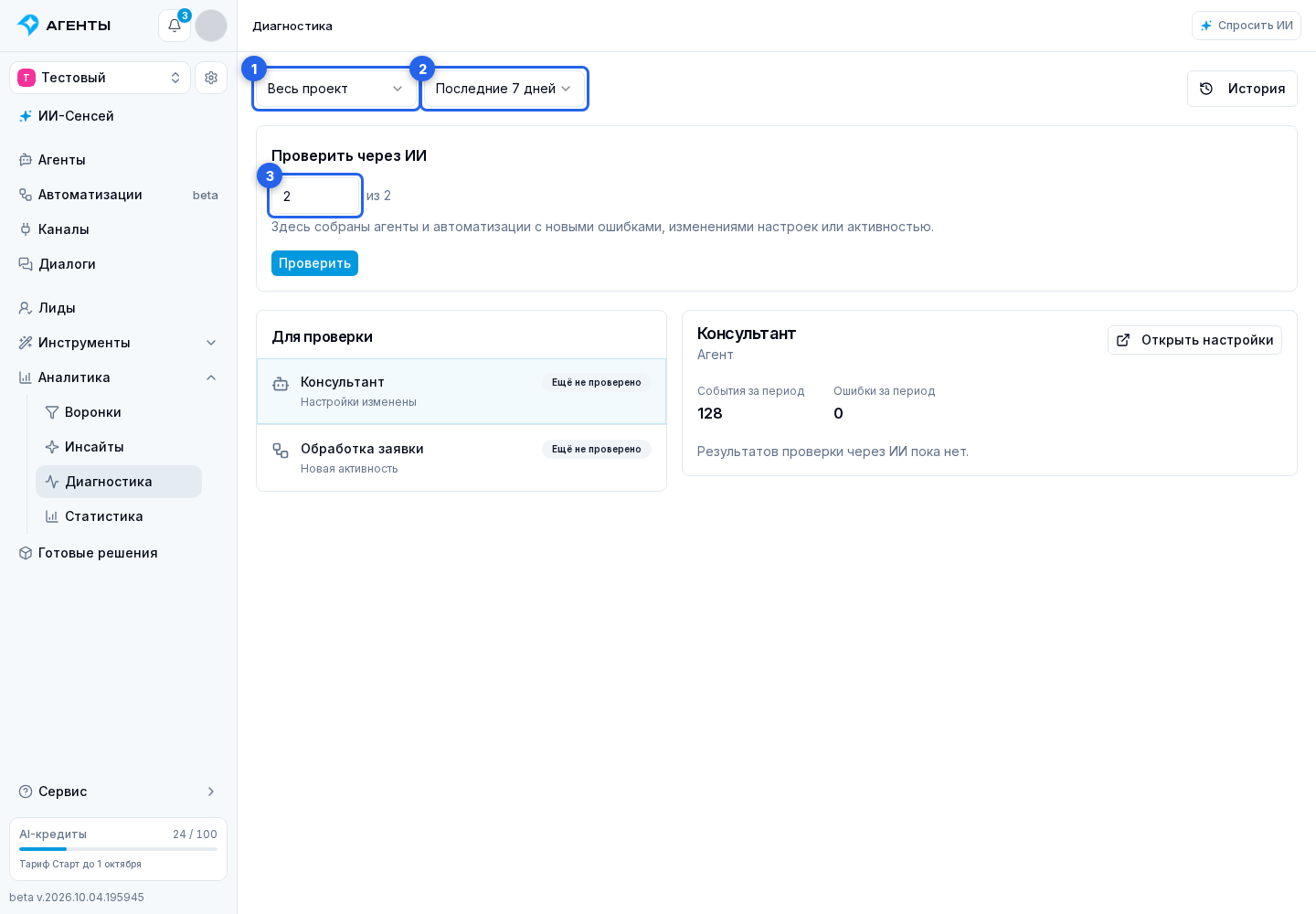This screenshot has width=1316, height=914.
Task: Click the Ещё не проверено badge for Консультант
Action: click(597, 382)
